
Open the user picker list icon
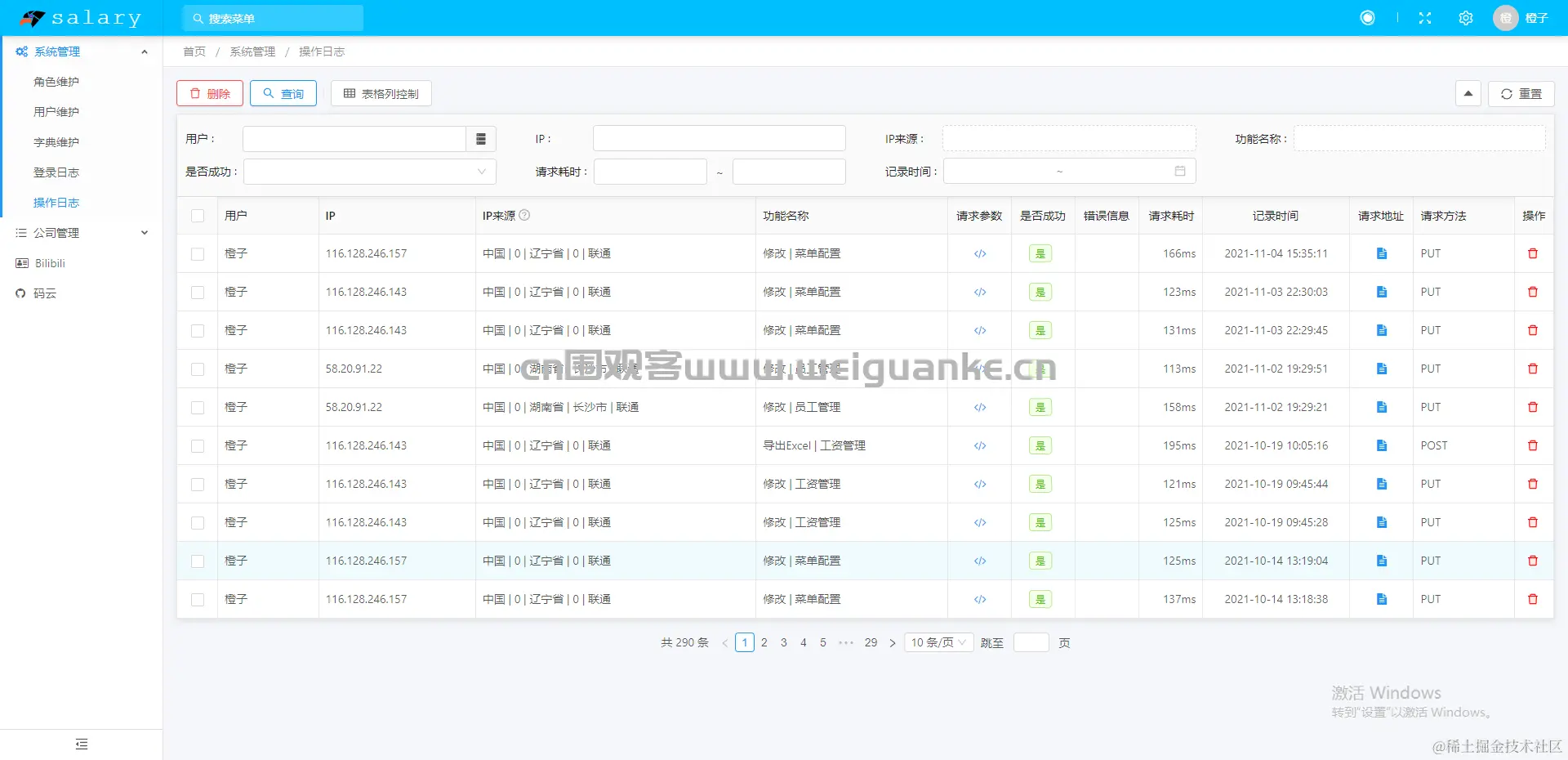[481, 139]
